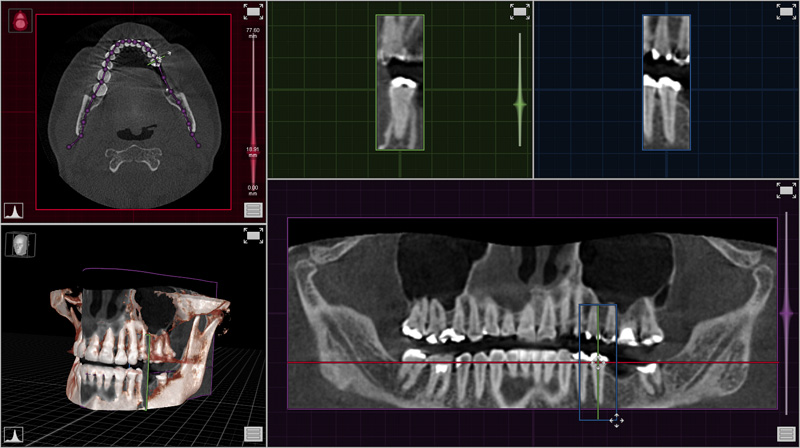
Task: Select the green cross-section line in panoramic view
Action: coord(598,390)
